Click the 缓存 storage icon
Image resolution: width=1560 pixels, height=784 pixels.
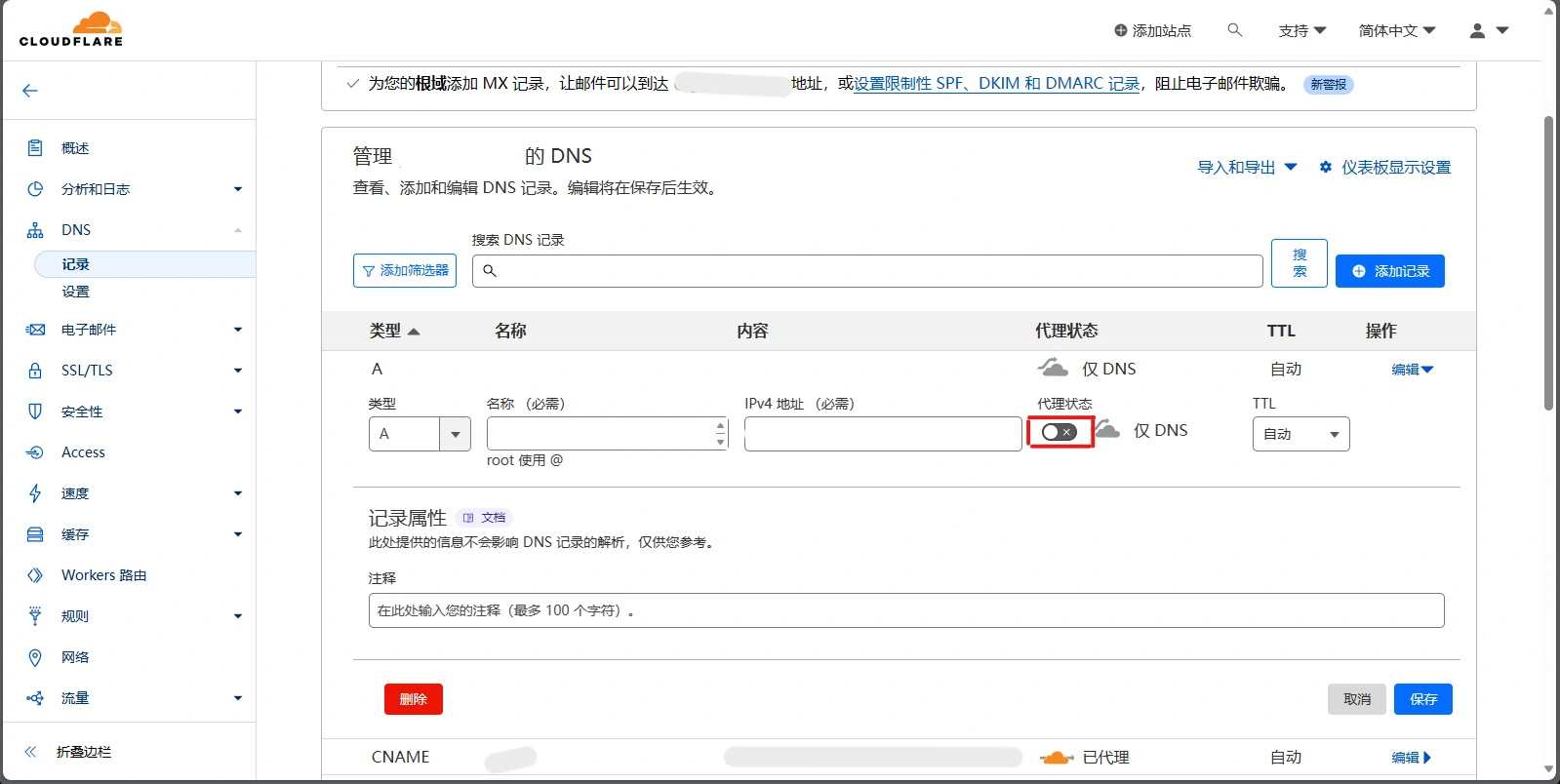pyautogui.click(x=35, y=534)
